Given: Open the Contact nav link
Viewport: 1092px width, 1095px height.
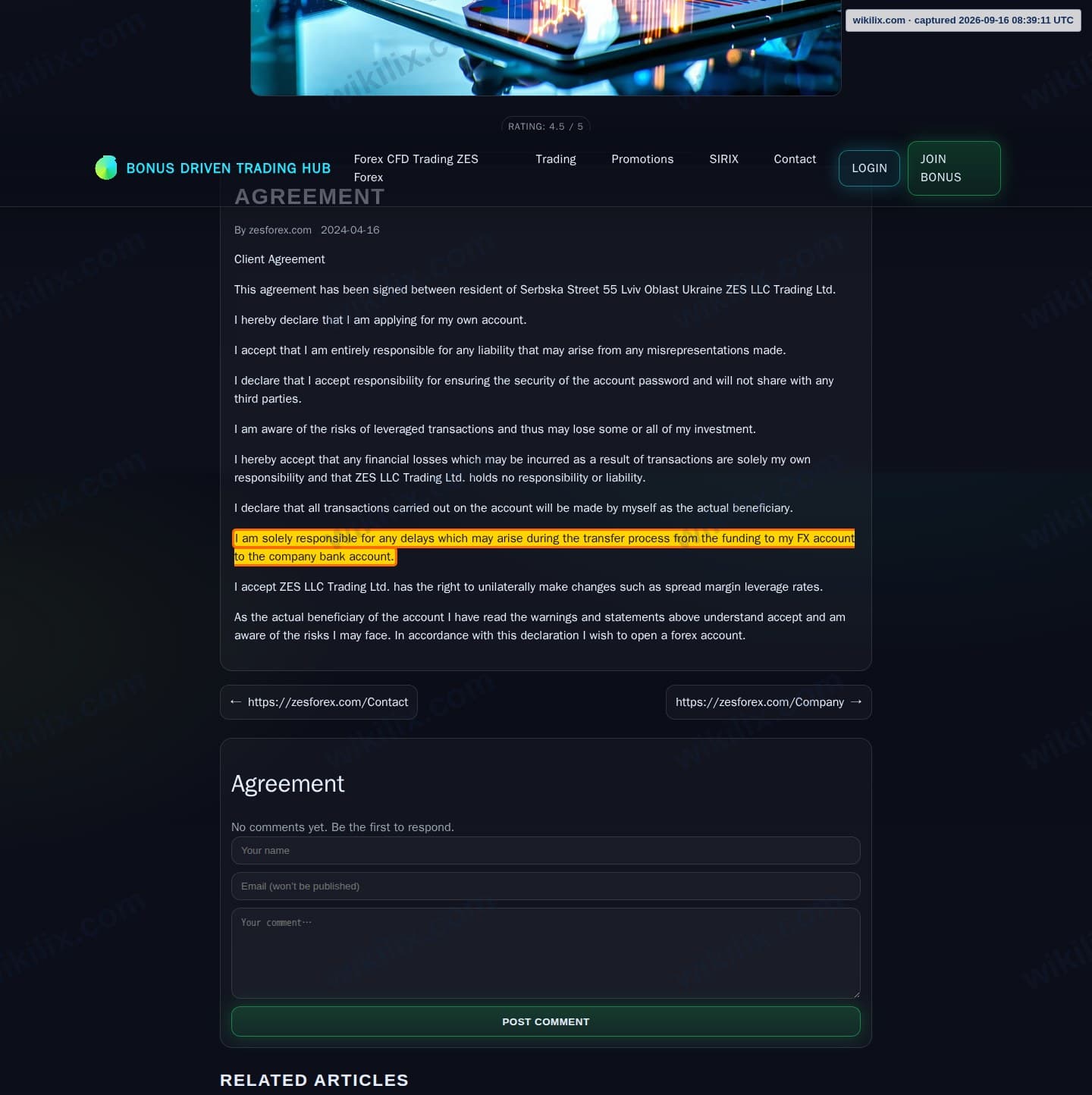Looking at the screenshot, I should click(x=795, y=159).
